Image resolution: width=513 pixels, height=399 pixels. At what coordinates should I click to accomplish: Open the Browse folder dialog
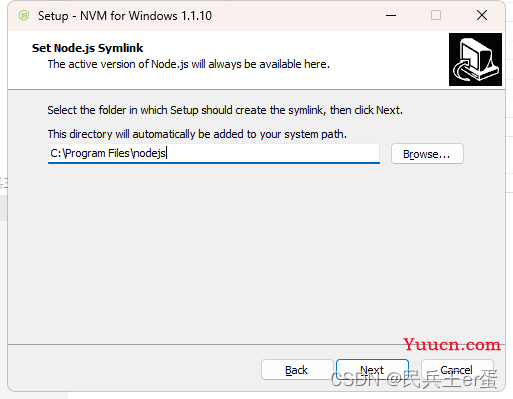click(427, 154)
